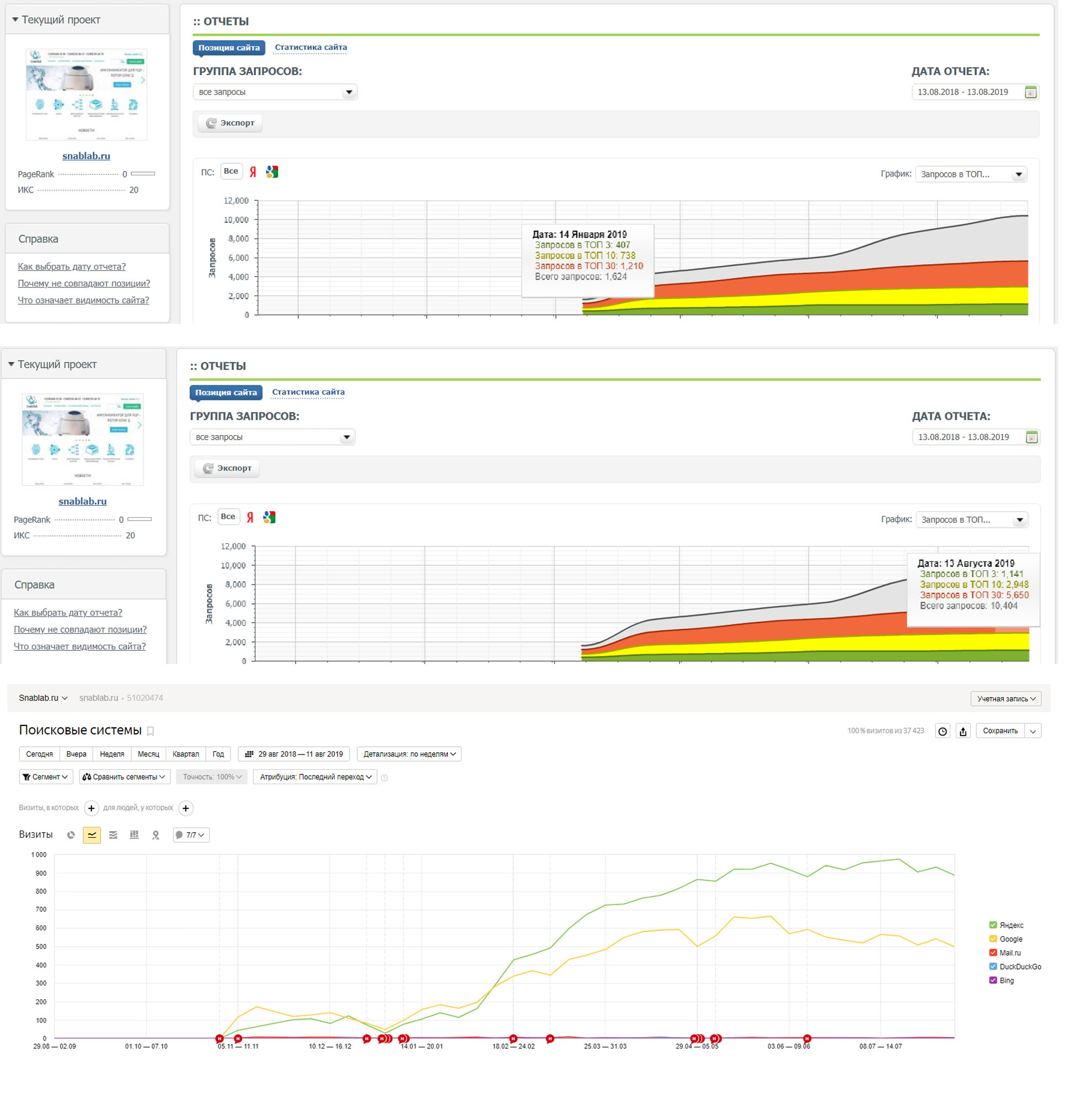The image size is (1092, 1103).
Task: Click the top snablab.ru site thumbnail
Action: click(x=87, y=95)
